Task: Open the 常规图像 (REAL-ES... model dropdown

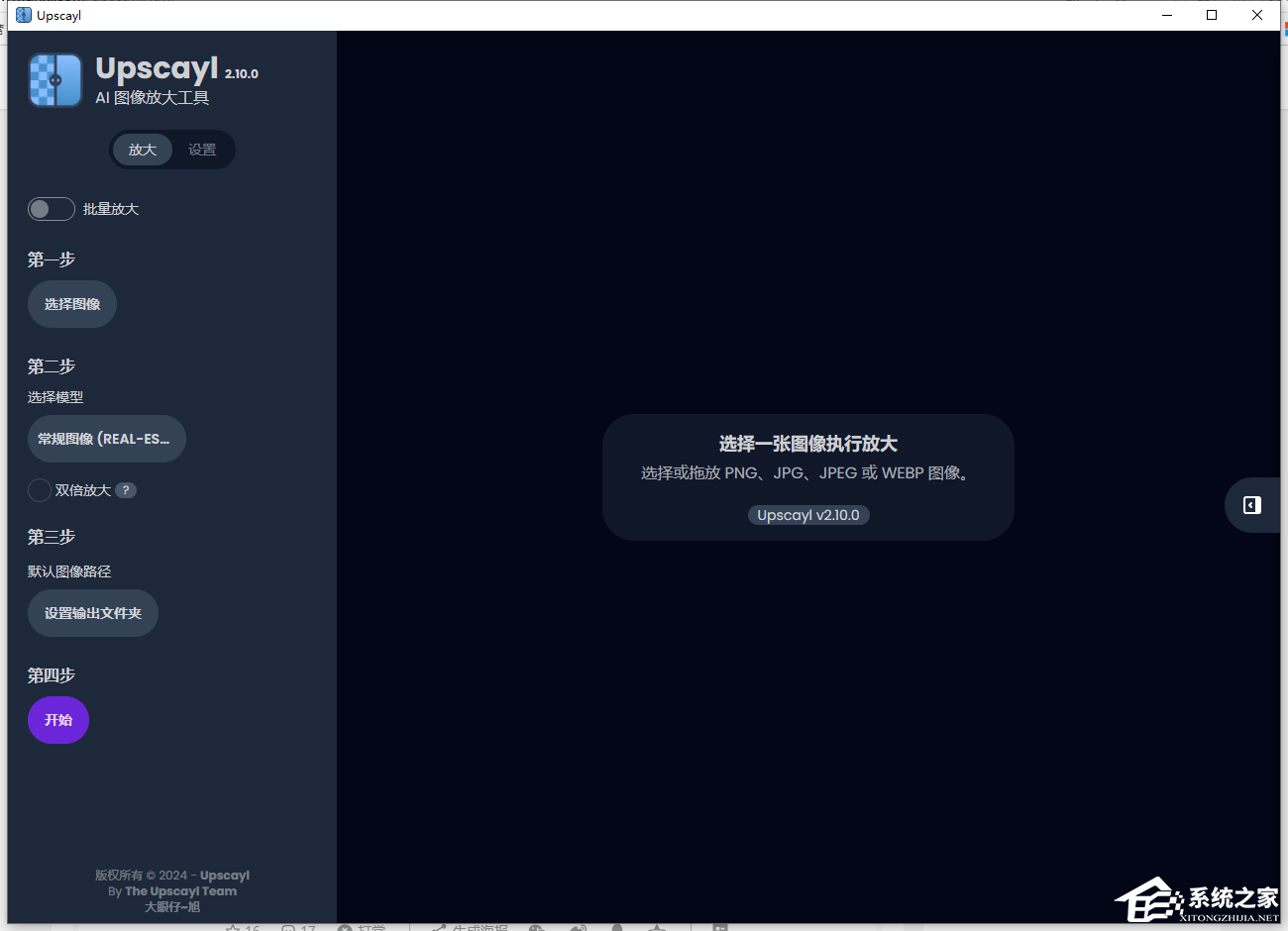Action: (x=107, y=439)
